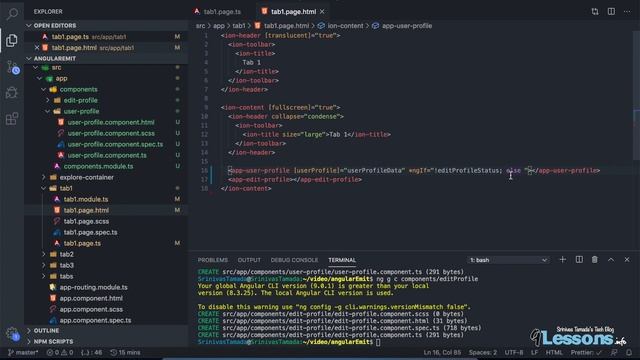The height and width of the screenshot is (360, 640).
Task: Open the Extensions view
Action: point(12,119)
